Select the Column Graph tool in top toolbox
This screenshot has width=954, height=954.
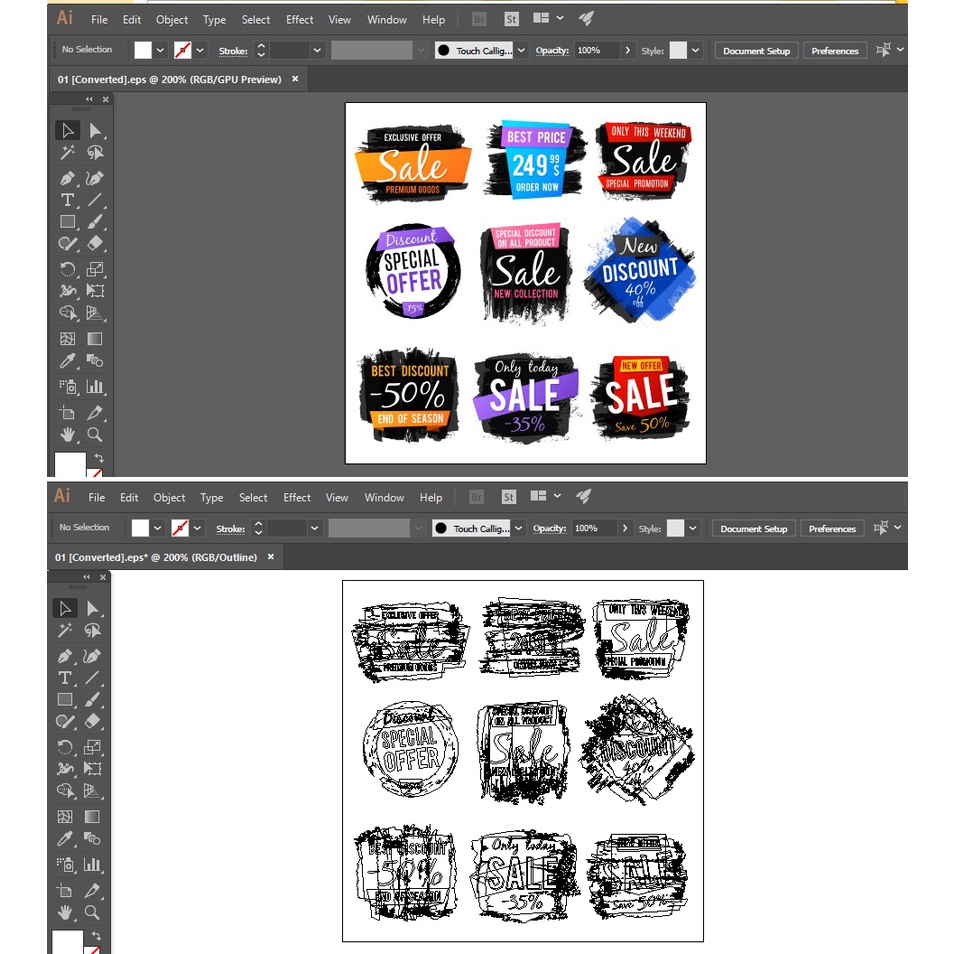95,387
